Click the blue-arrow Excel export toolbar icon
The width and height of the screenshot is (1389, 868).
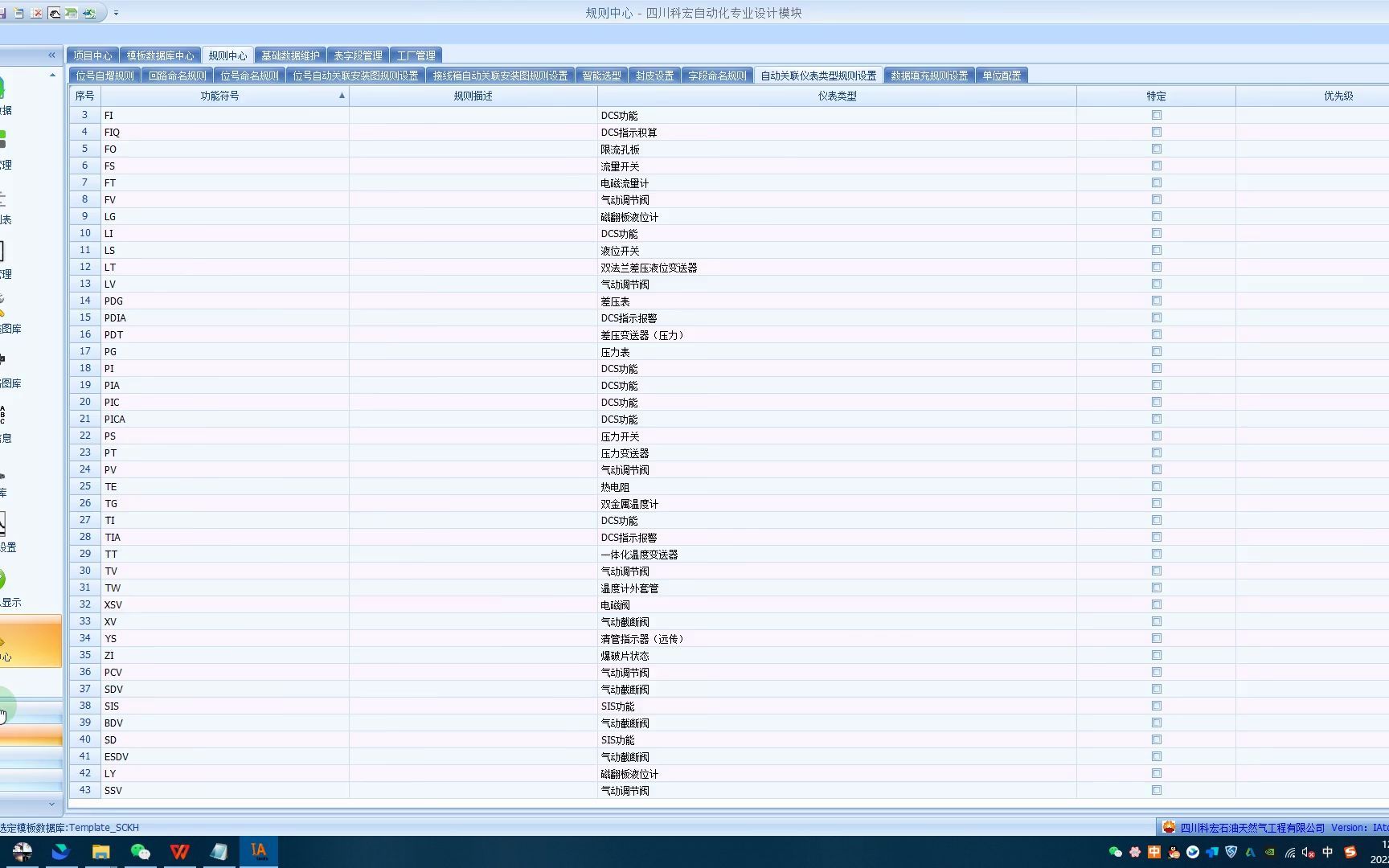click(89, 13)
